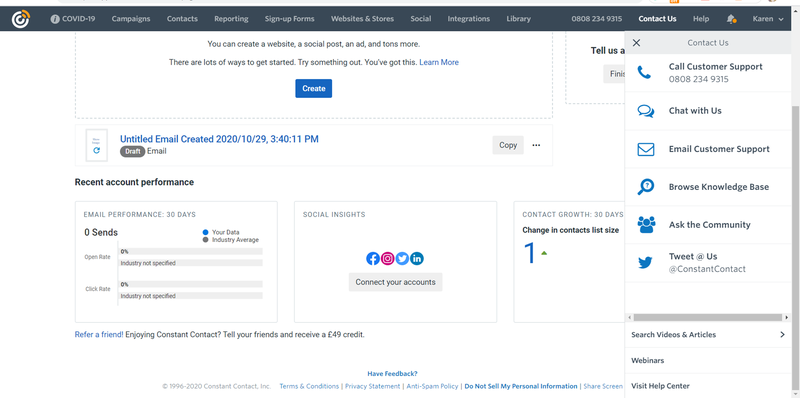Open the Anti-Spam Policy link
The width and height of the screenshot is (800, 398).
432,386
